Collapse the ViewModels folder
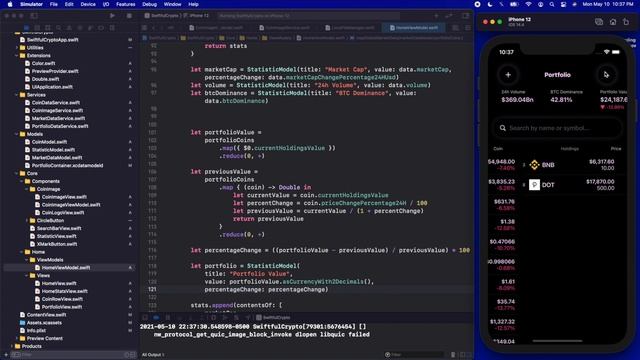 (x=27, y=260)
